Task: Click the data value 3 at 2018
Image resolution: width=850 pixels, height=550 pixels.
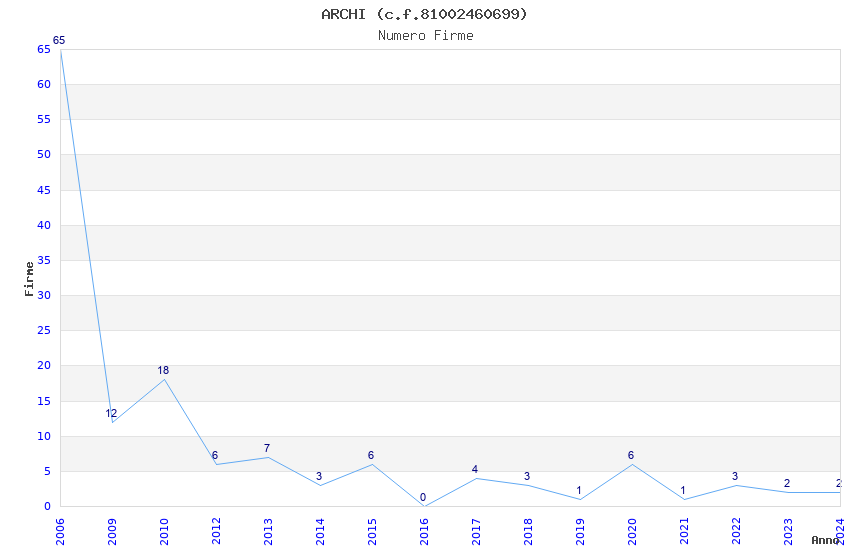Action: tap(527, 476)
